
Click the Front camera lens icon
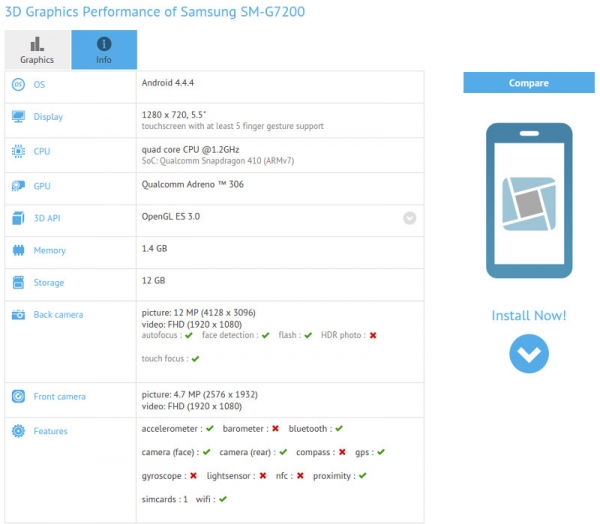coord(18,396)
